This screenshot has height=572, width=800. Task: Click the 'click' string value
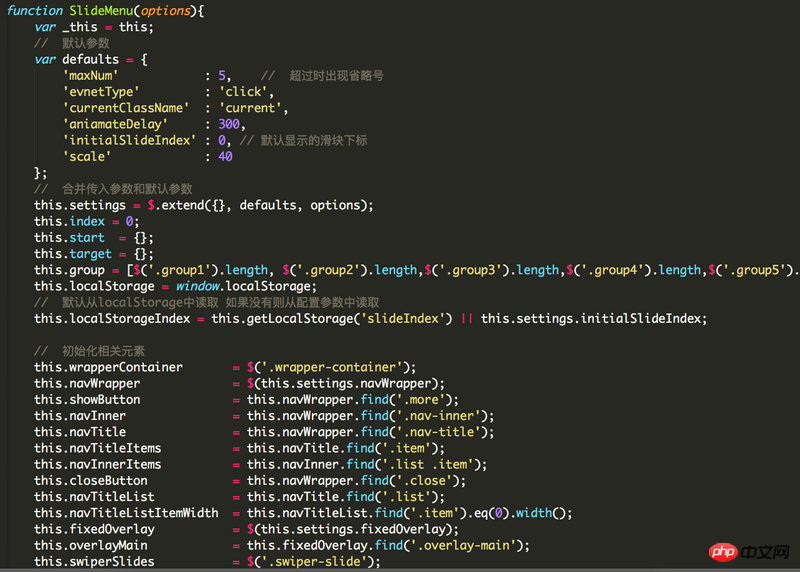pyautogui.click(x=243, y=91)
